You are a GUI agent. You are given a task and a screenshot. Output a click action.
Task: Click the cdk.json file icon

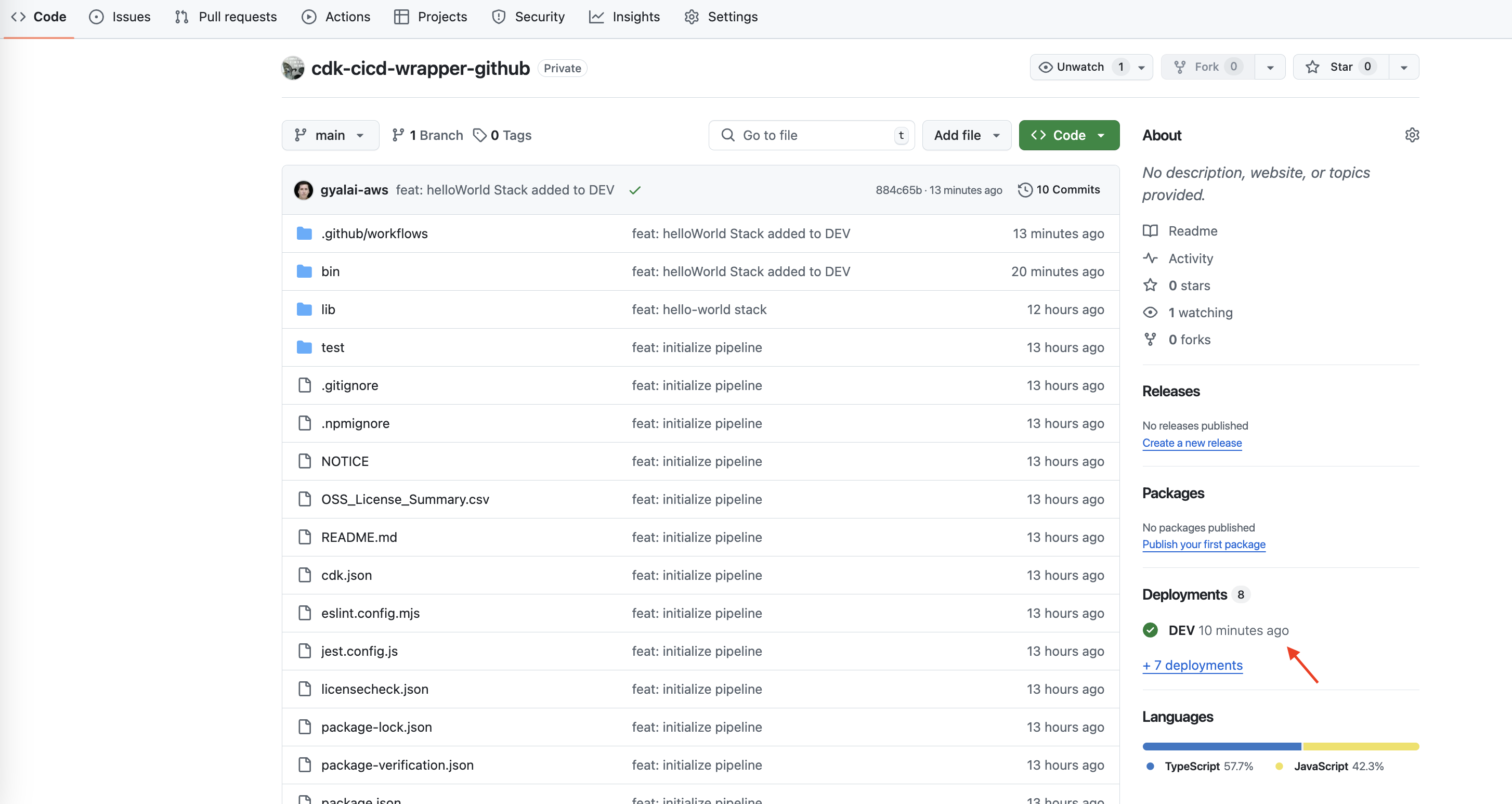[304, 575]
